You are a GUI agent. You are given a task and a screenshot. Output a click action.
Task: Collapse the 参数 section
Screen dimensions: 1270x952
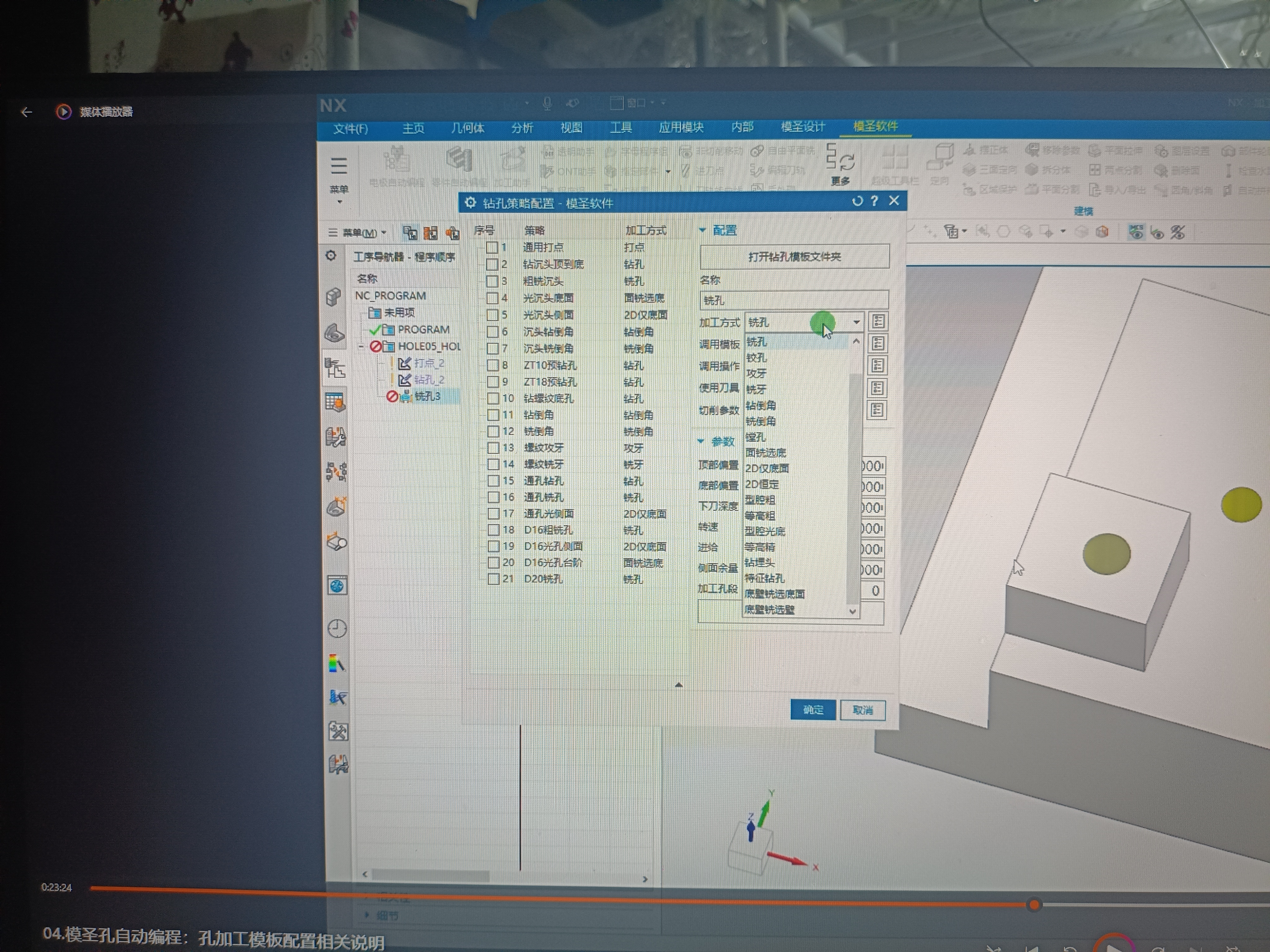[700, 441]
